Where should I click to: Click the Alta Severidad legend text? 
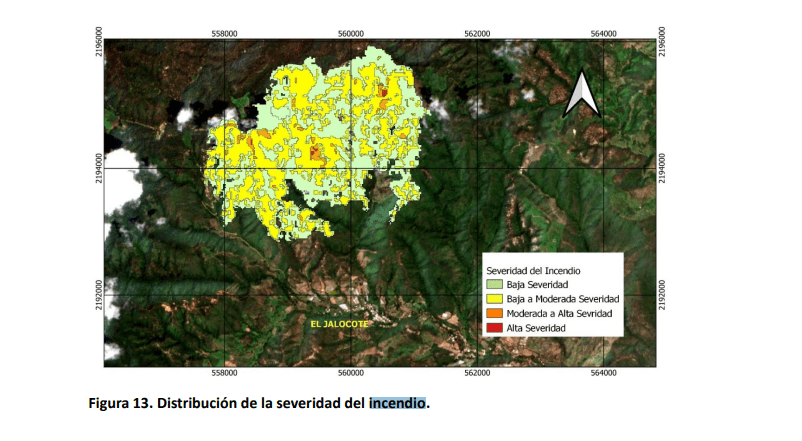click(536, 328)
